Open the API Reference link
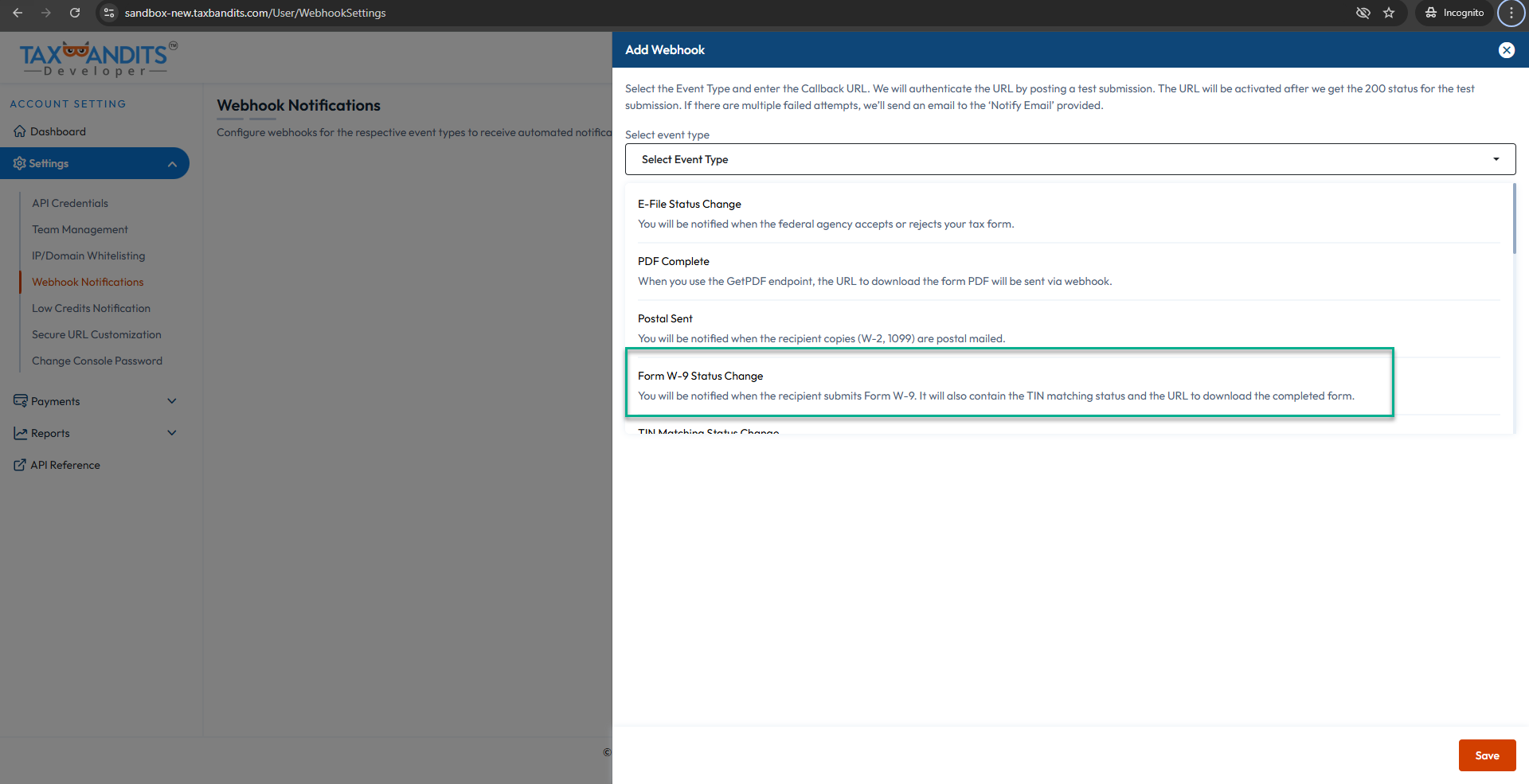Viewport: 1529px width, 784px height. (65, 465)
